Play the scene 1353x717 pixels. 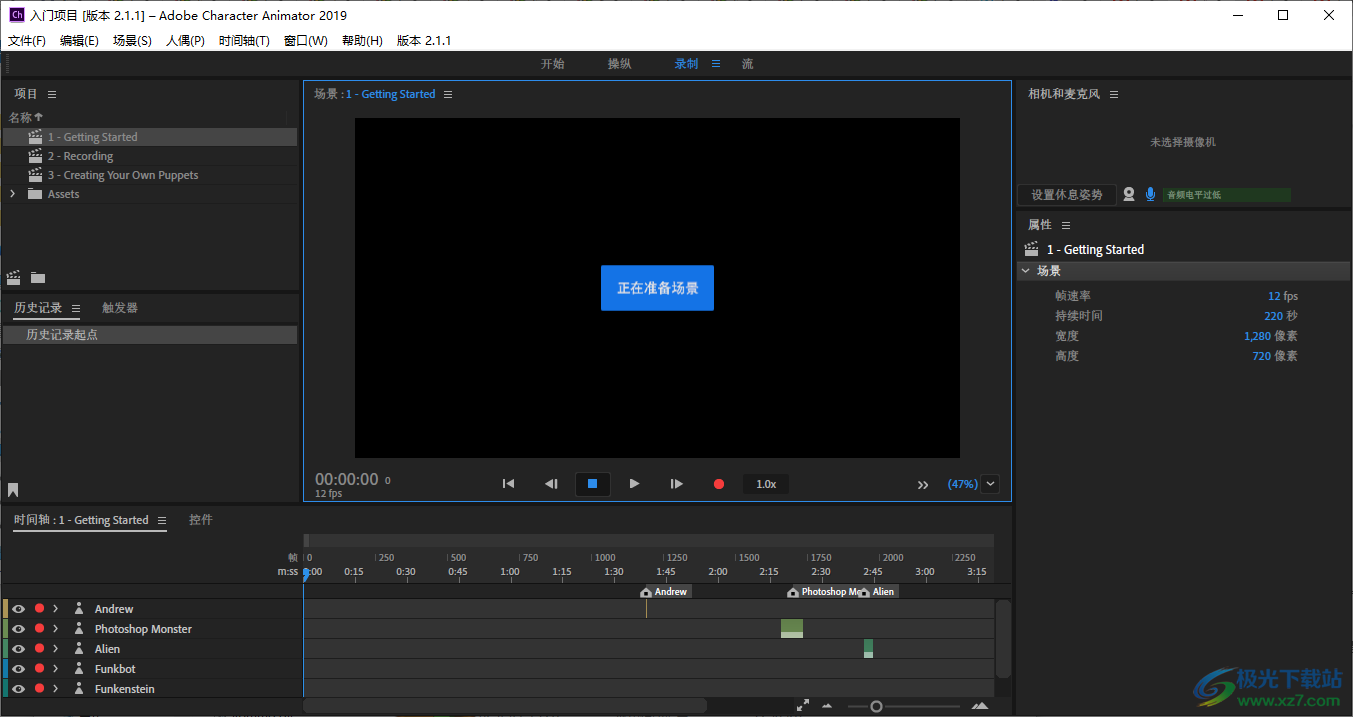point(634,484)
